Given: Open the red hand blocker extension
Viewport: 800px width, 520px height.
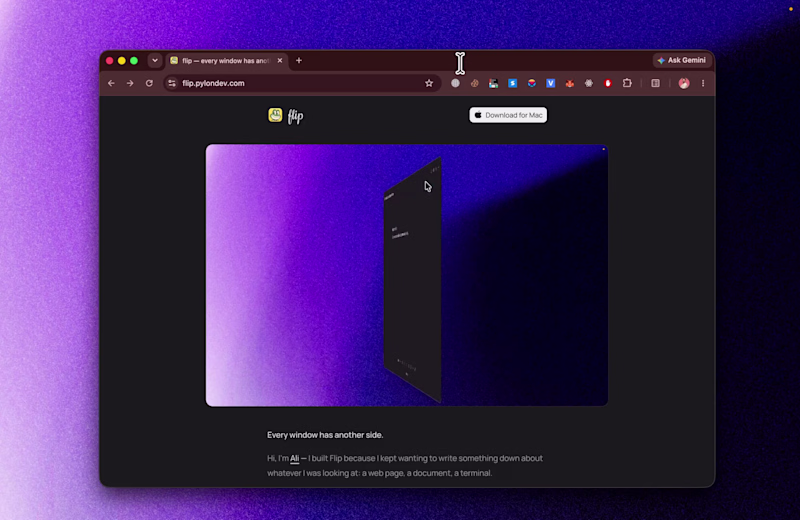Looking at the screenshot, I should coord(608,83).
